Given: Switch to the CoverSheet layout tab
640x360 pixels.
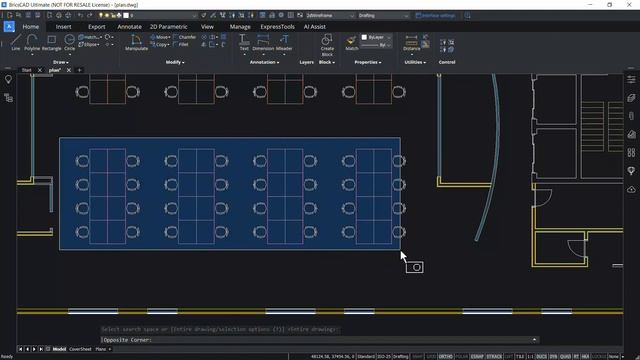Looking at the screenshot, I should click(80, 349).
